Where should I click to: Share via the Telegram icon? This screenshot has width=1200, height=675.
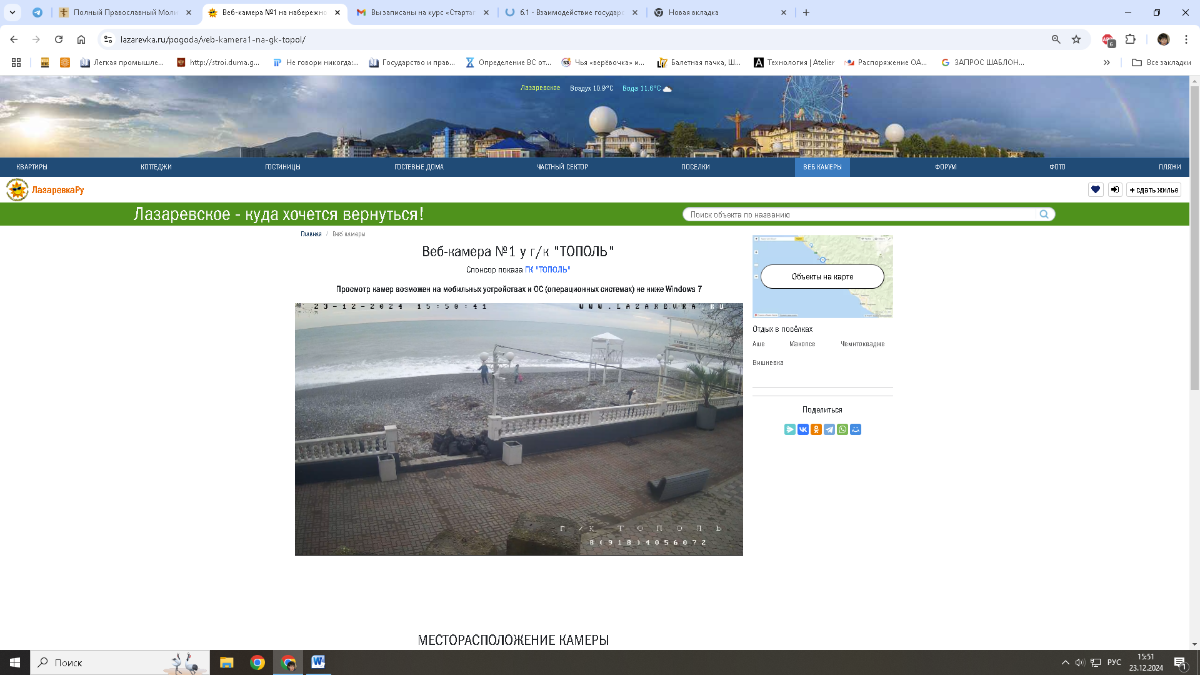click(829, 429)
